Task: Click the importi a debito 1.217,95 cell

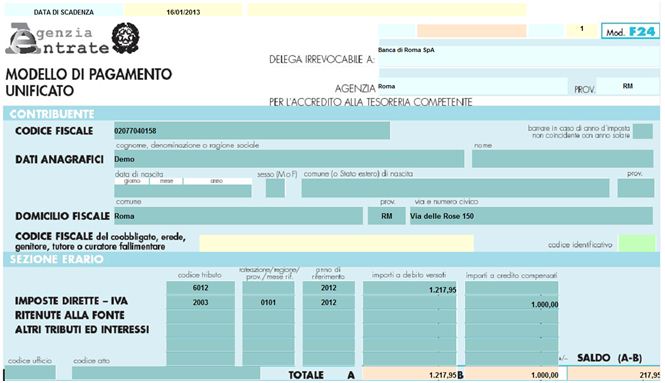Action: pyautogui.click(x=409, y=289)
